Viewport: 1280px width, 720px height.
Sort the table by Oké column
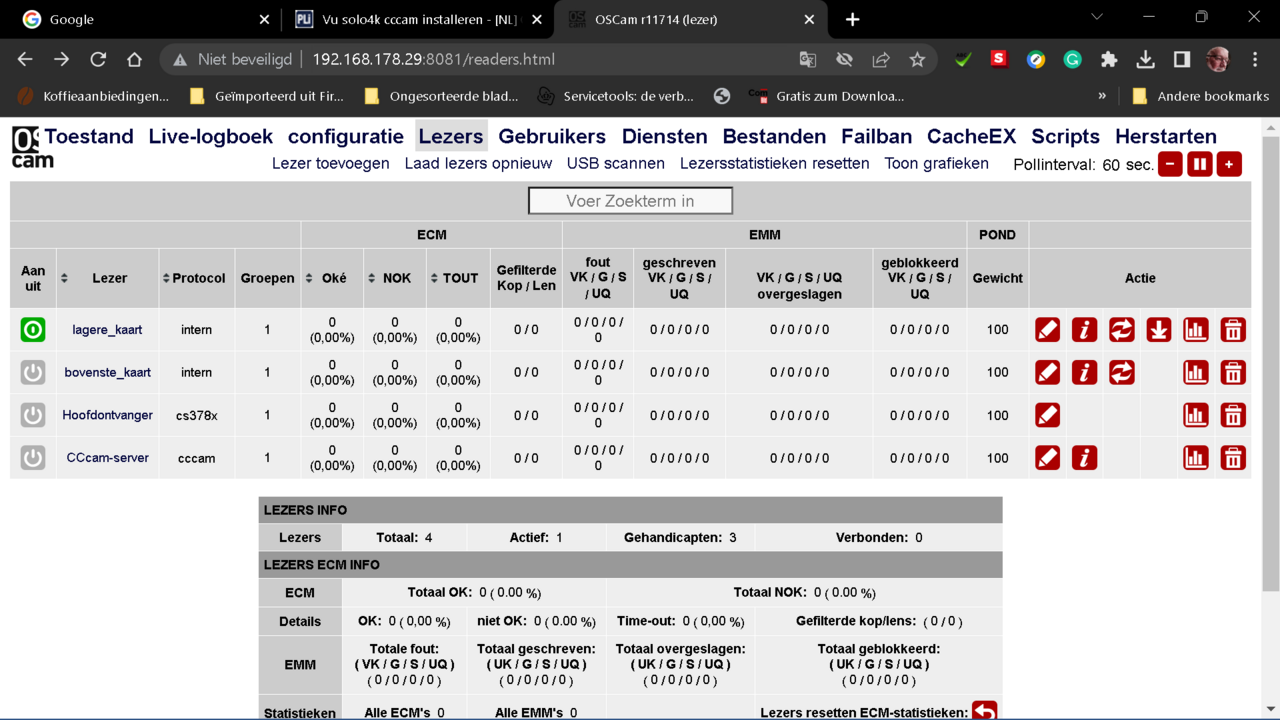pos(312,278)
